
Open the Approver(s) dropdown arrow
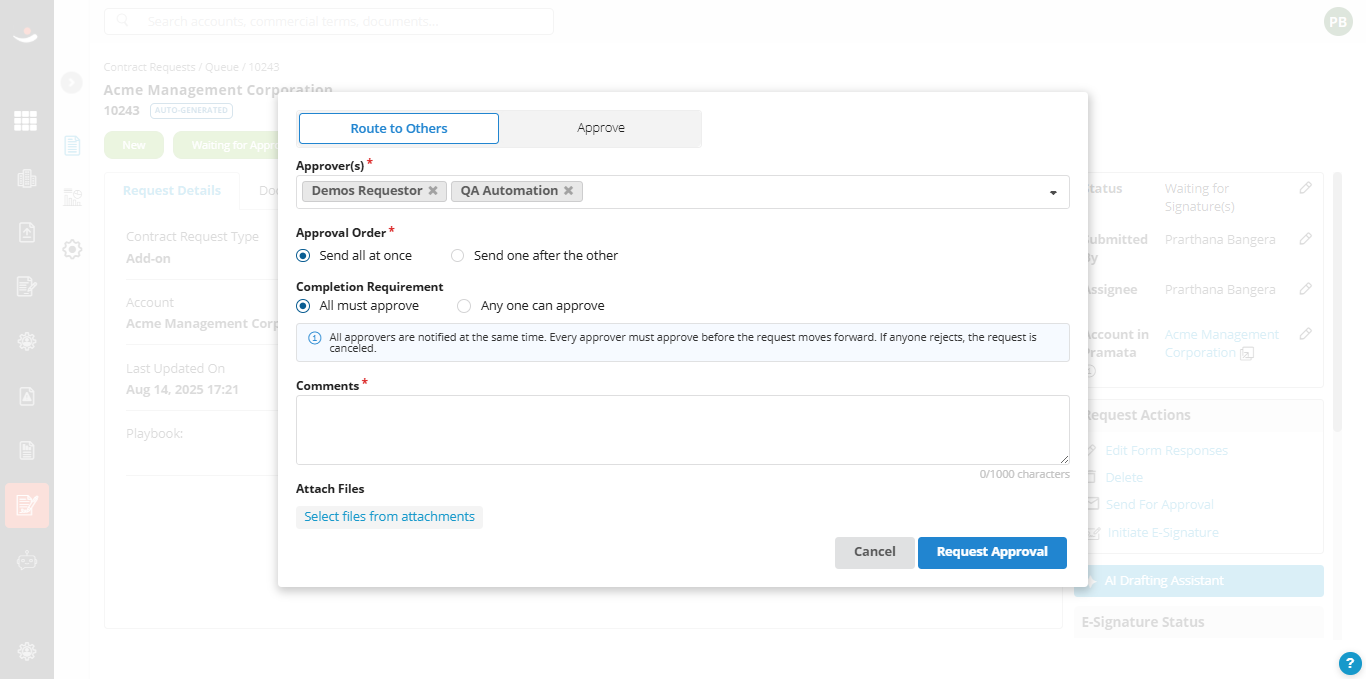[x=1053, y=193]
